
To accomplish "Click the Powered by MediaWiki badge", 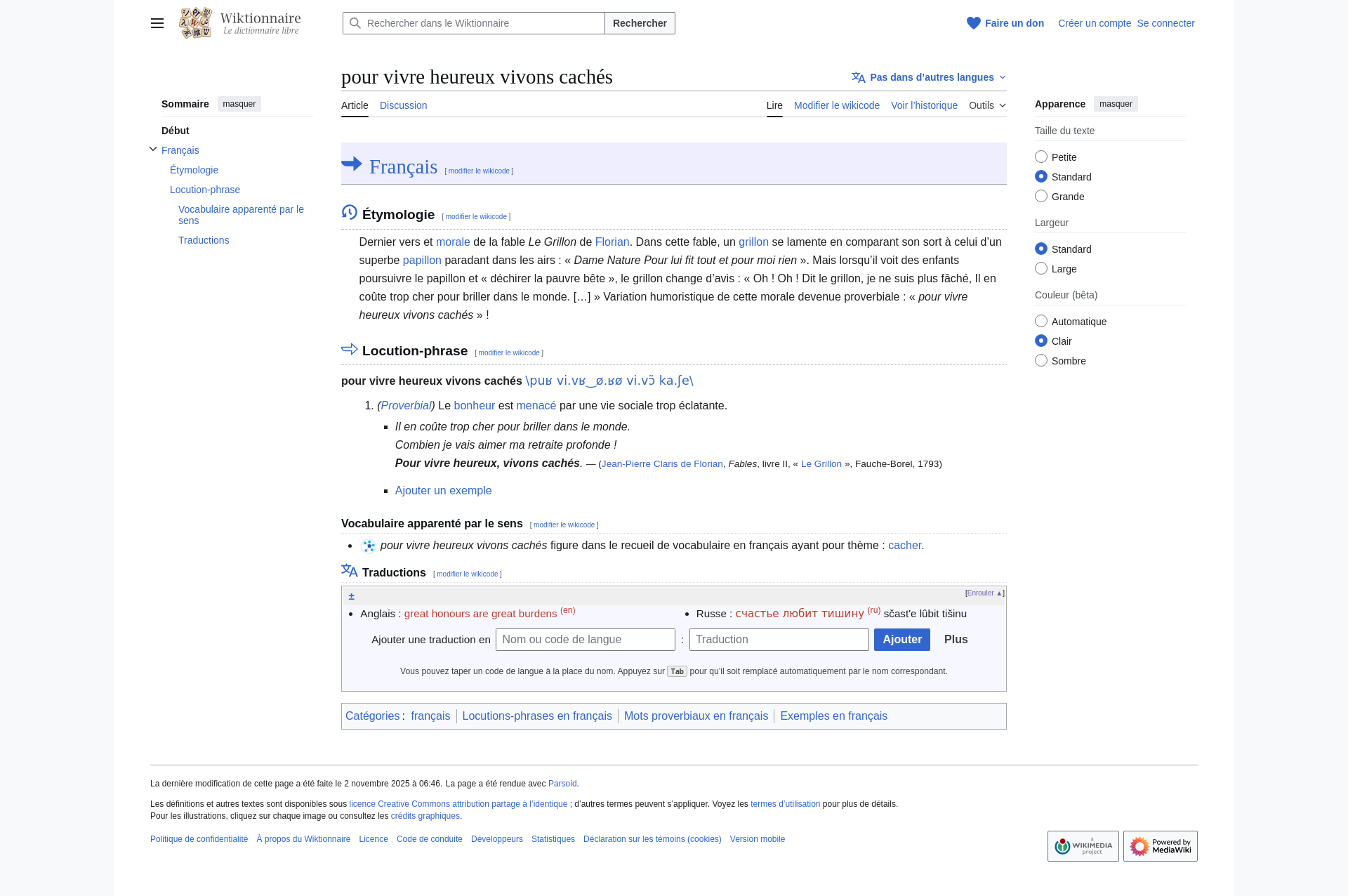I will click(1160, 846).
